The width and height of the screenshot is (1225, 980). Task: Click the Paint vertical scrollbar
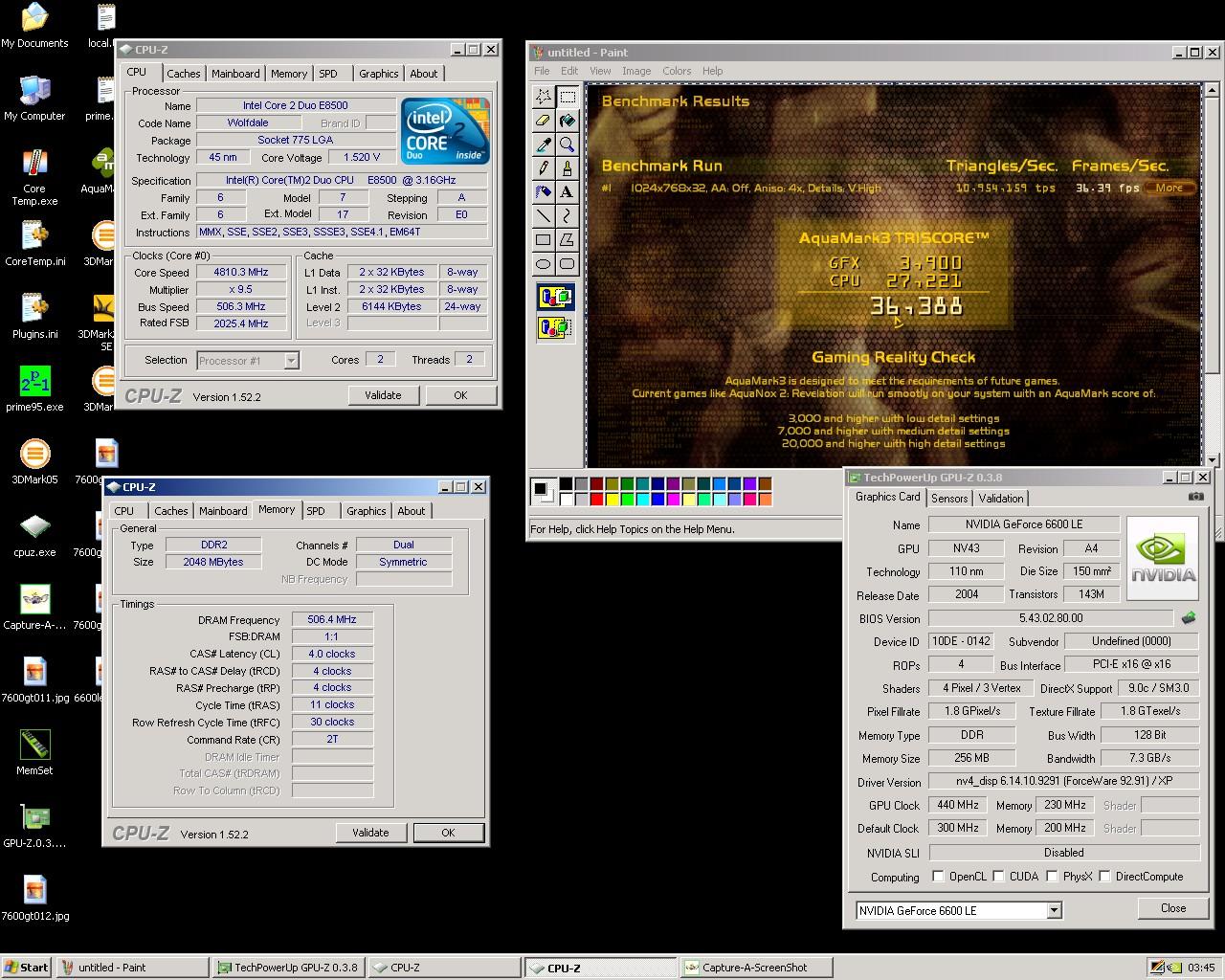(1214, 274)
